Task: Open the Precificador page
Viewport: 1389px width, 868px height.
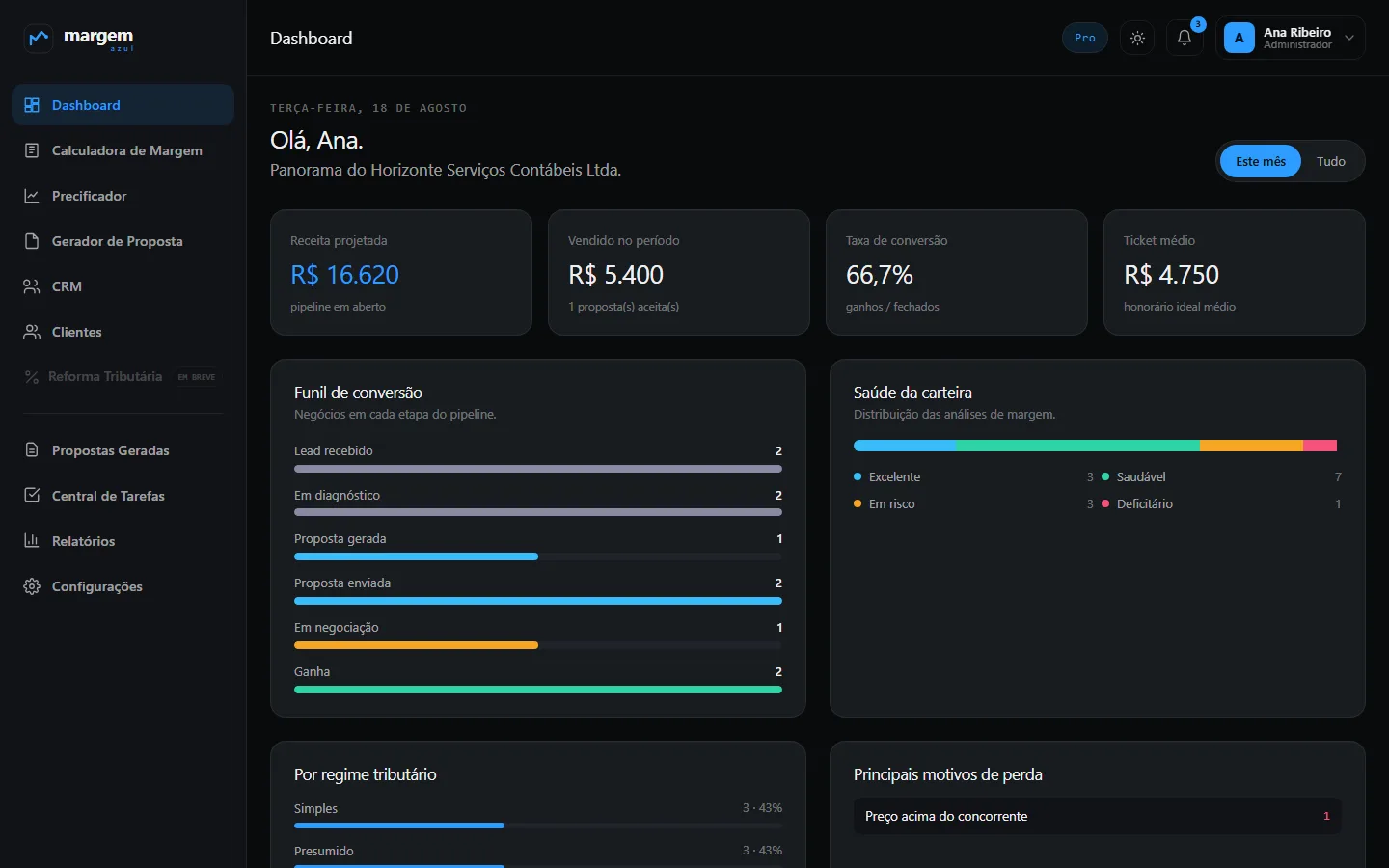Action: 123,196
